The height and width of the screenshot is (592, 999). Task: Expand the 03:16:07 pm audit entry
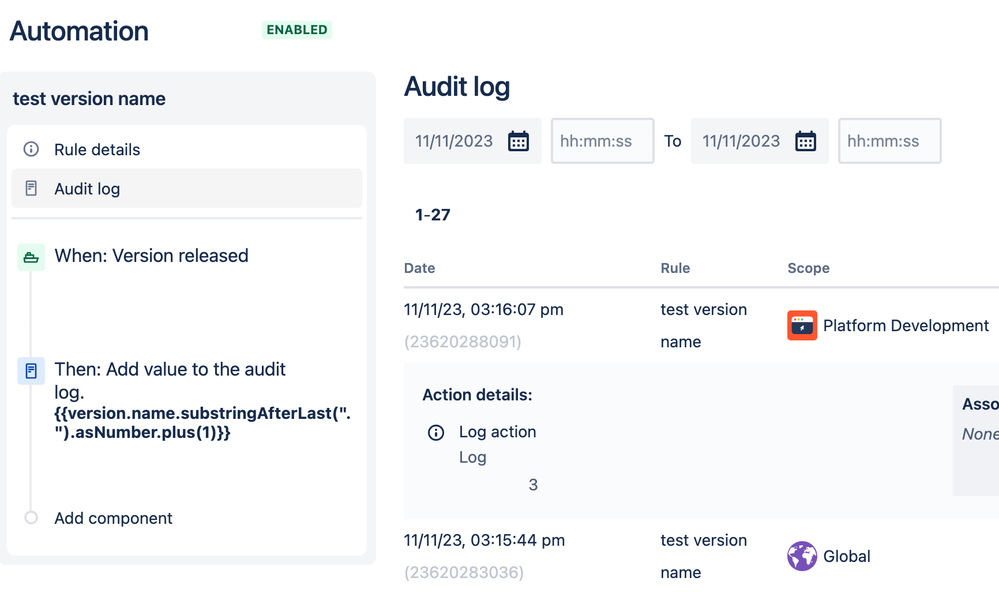[x=484, y=310]
